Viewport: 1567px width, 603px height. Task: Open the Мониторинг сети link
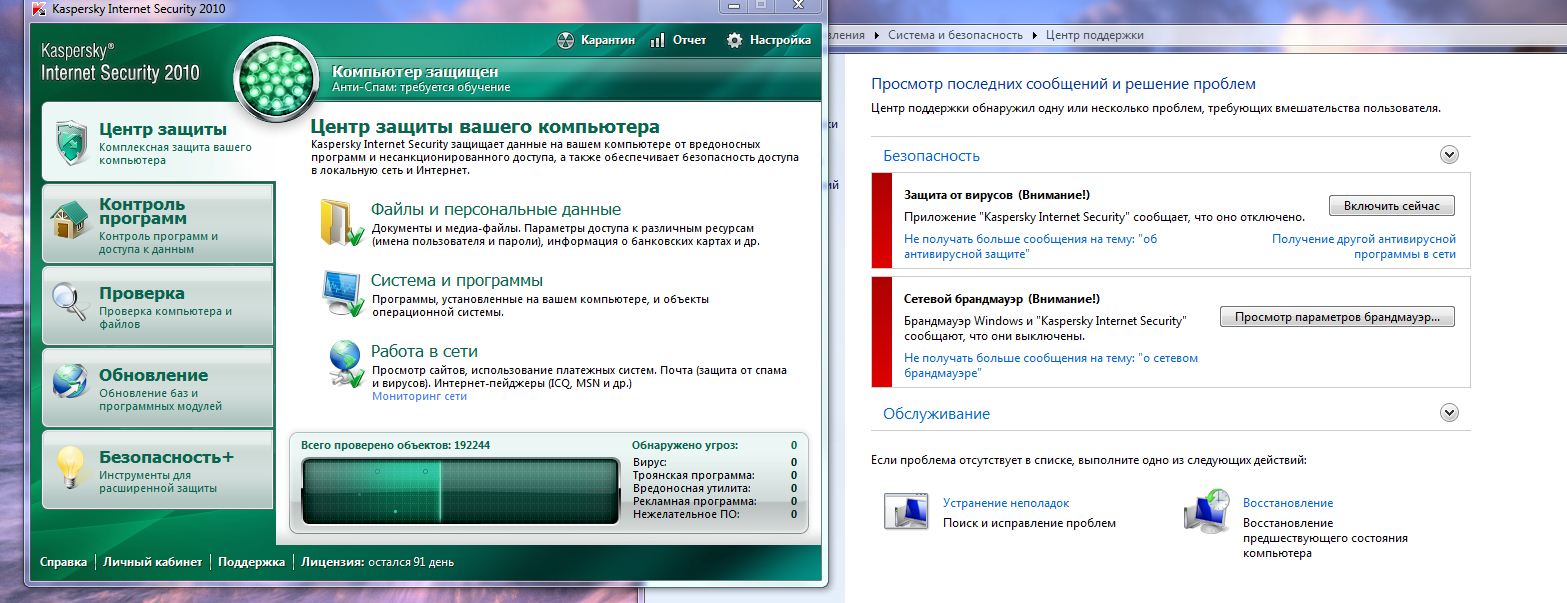tap(419, 396)
